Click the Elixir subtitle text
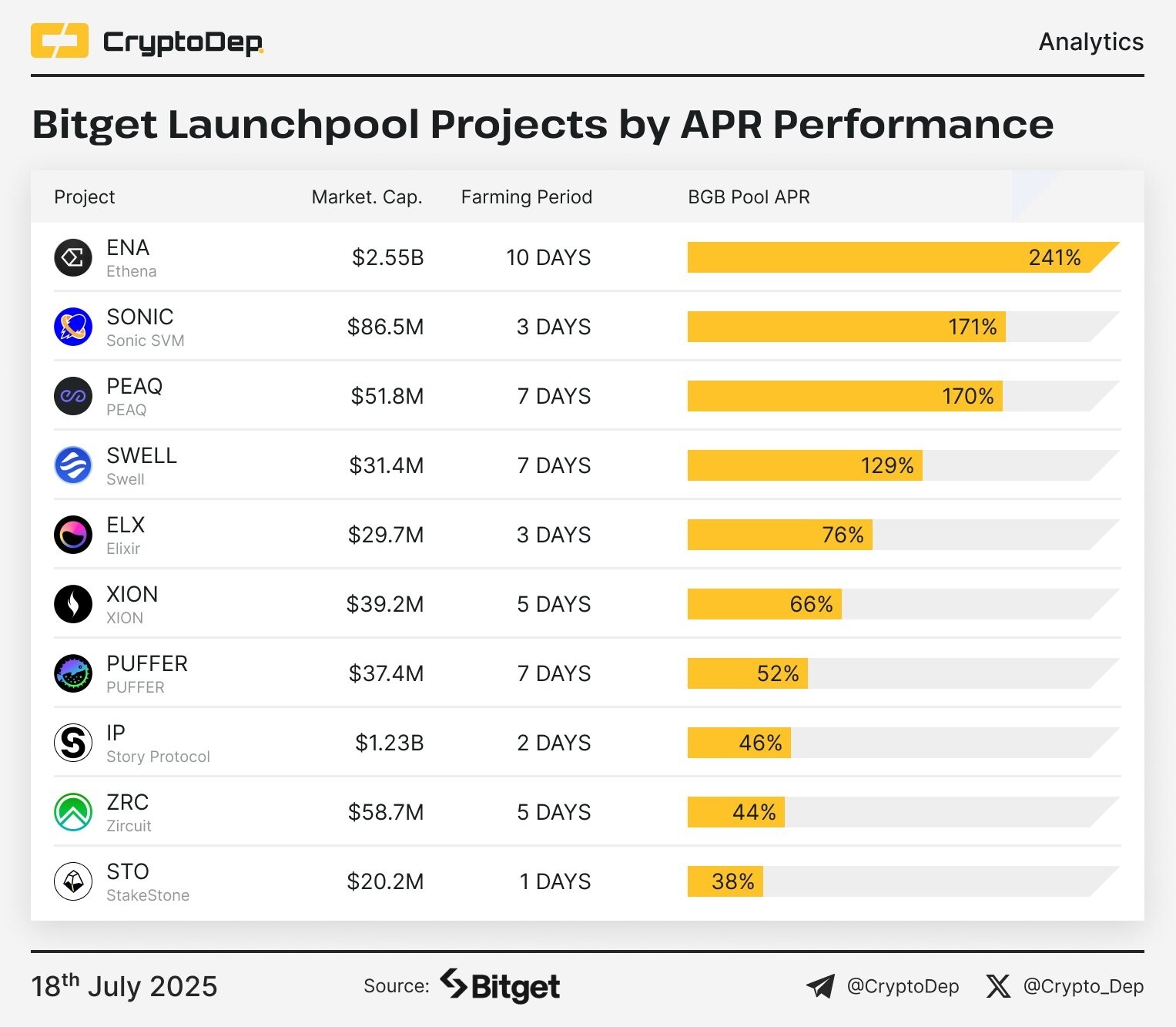The image size is (1176, 1027). pos(123,549)
